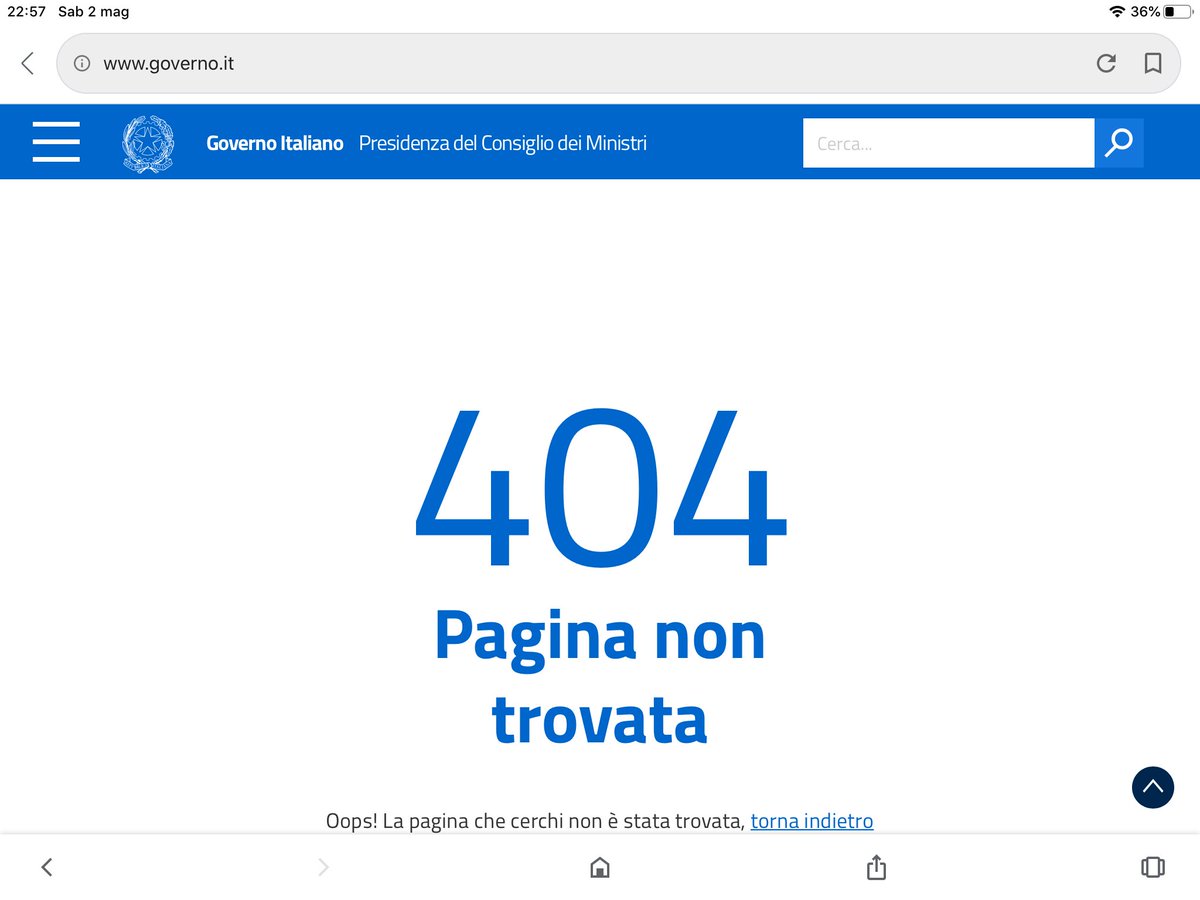Click the Governo Italiano emblem logo
The width and height of the screenshot is (1200, 900).
(x=147, y=142)
